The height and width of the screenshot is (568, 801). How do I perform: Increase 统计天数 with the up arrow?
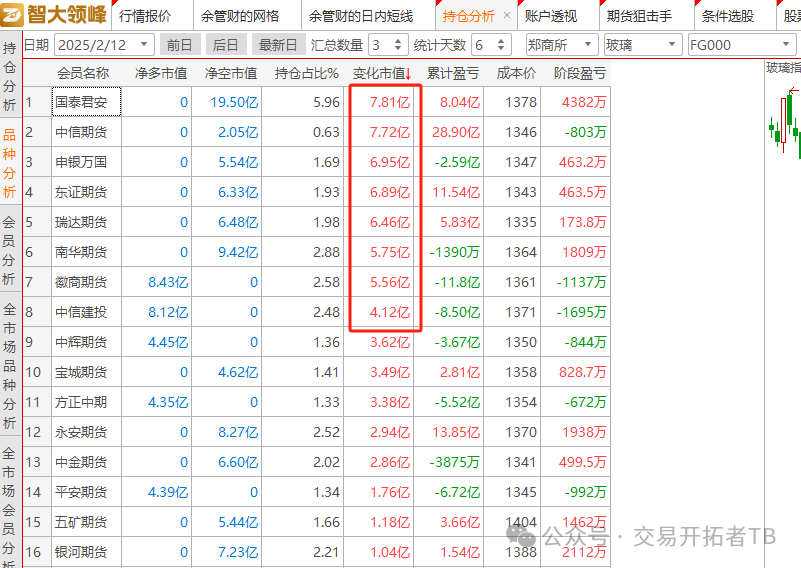pos(501,40)
